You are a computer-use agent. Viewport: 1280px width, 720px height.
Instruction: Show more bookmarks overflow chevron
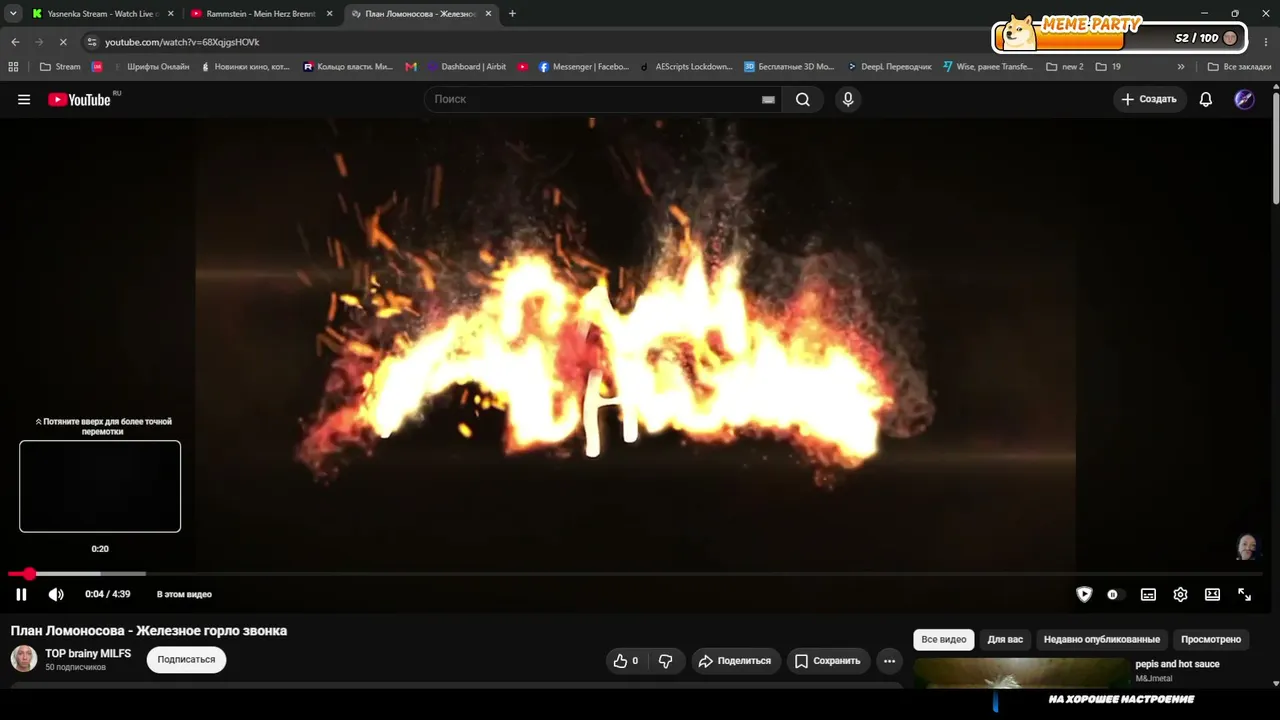[1181, 67]
